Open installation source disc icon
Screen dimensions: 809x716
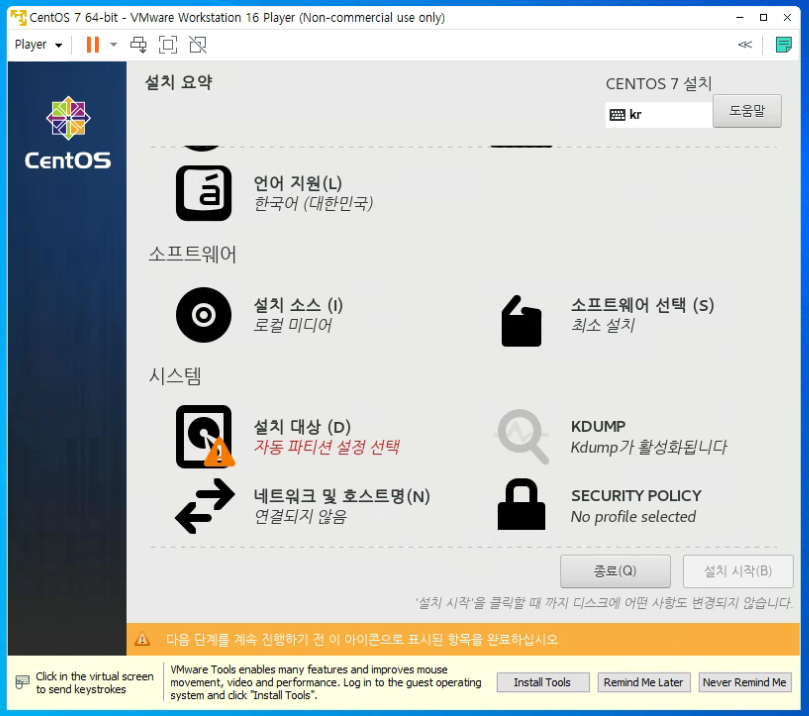tap(204, 315)
